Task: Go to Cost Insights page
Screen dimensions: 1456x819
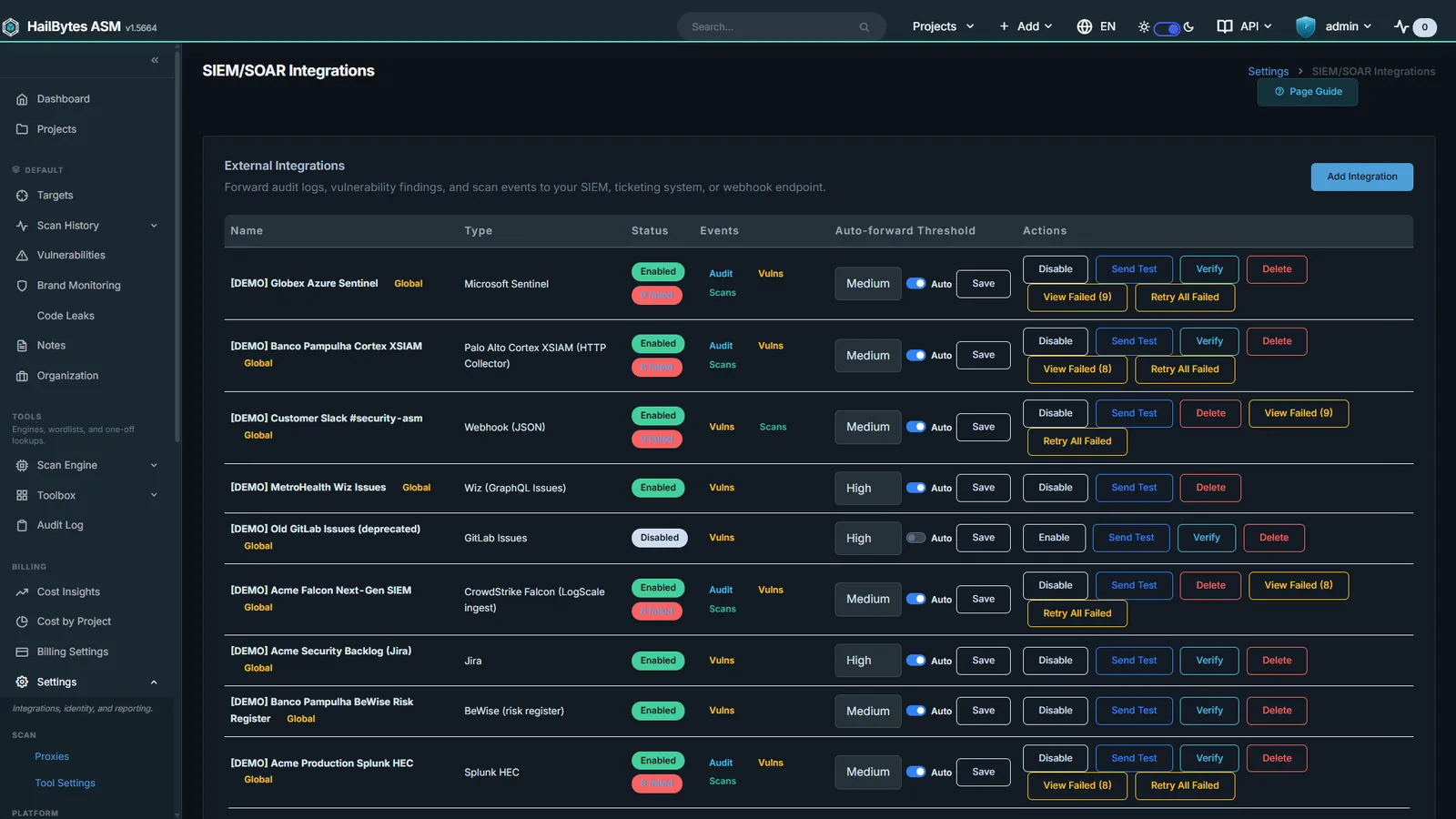Action: tap(68, 591)
